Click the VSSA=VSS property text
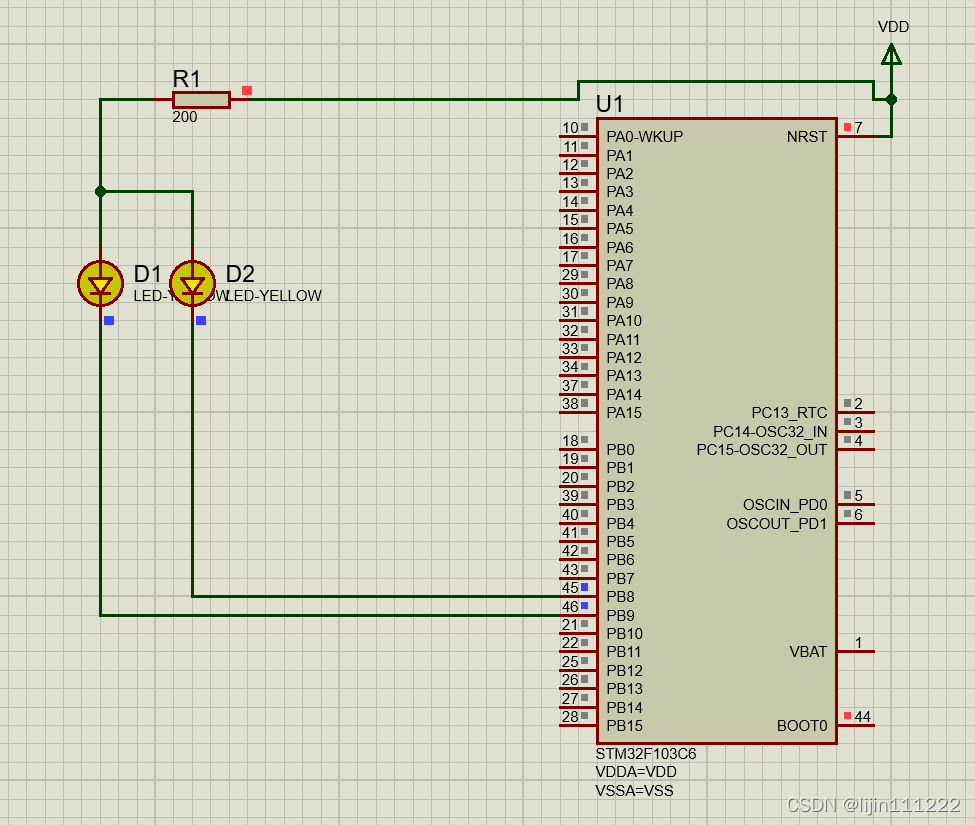The width and height of the screenshot is (975, 825). point(634,791)
